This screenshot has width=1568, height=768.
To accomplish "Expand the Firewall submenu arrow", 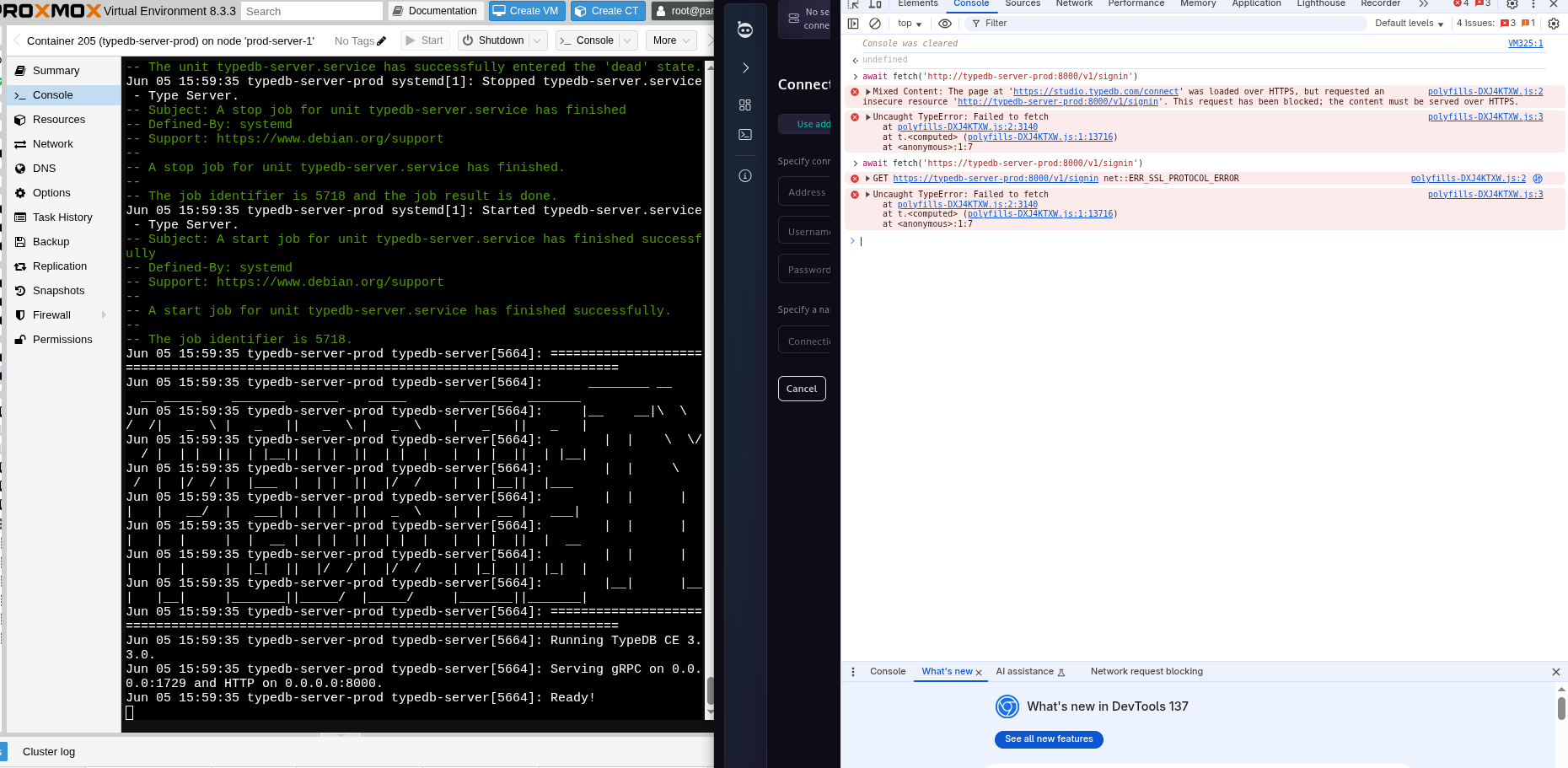I will click(x=105, y=315).
